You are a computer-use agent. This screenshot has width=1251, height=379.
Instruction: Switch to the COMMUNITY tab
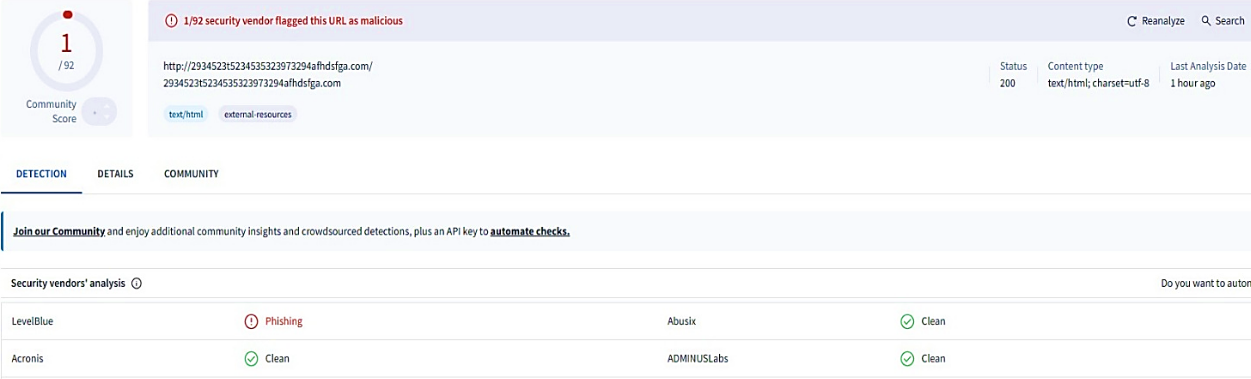[x=191, y=174]
